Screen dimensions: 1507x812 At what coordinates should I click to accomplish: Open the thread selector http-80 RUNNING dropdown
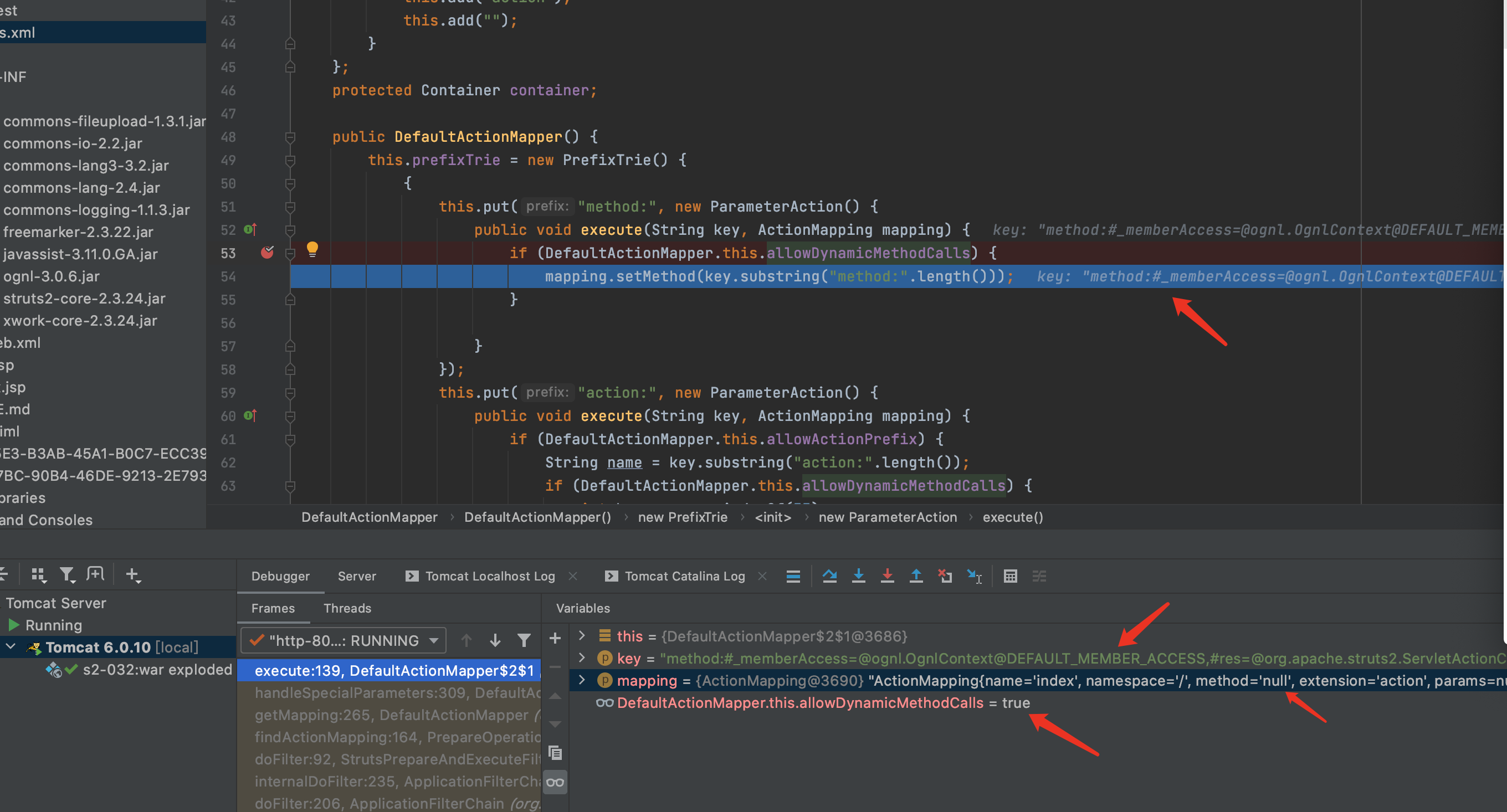[344, 641]
